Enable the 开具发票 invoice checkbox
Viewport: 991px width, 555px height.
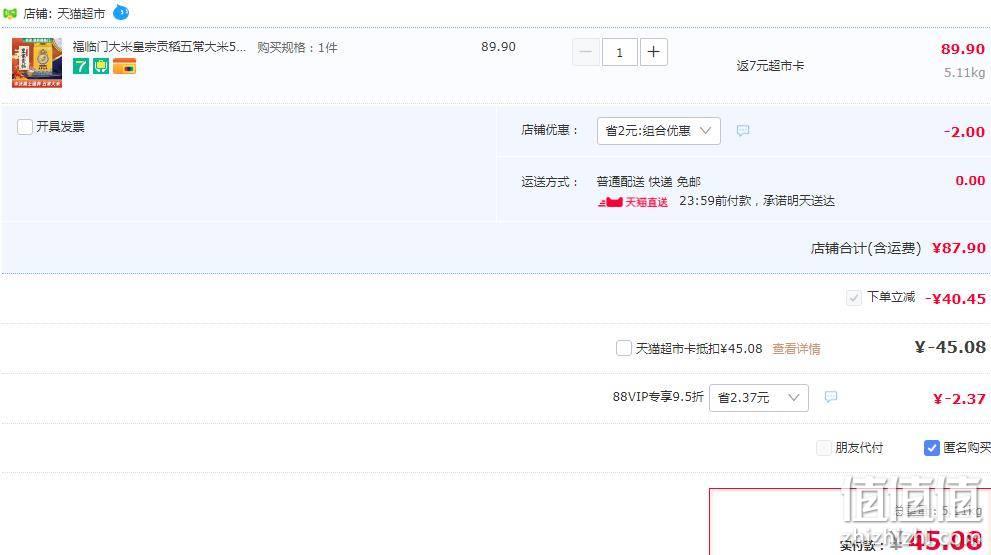pyautogui.click(x=25, y=126)
